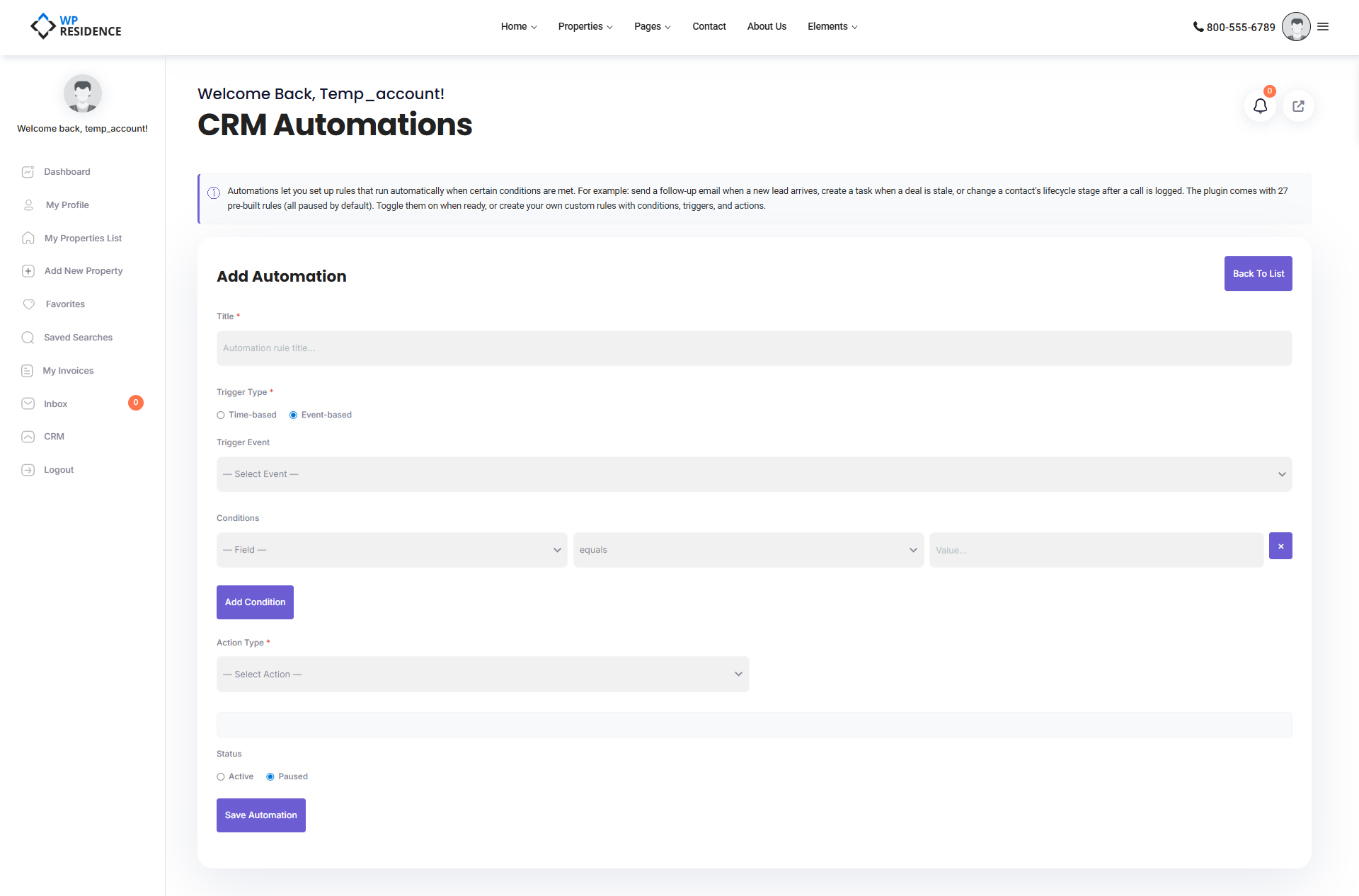This screenshot has height=896, width=1359.
Task: Select the Time-based trigger type
Action: pos(221,415)
